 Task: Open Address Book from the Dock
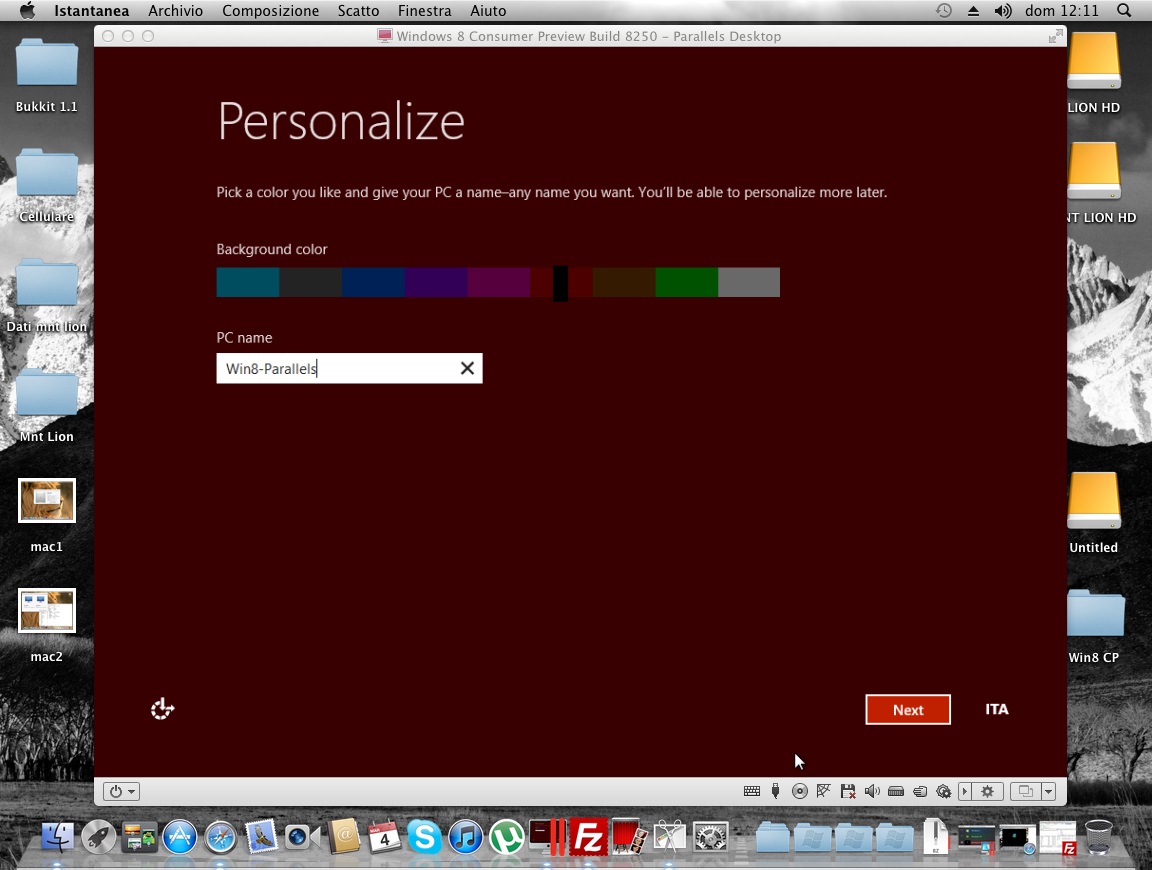[343, 837]
